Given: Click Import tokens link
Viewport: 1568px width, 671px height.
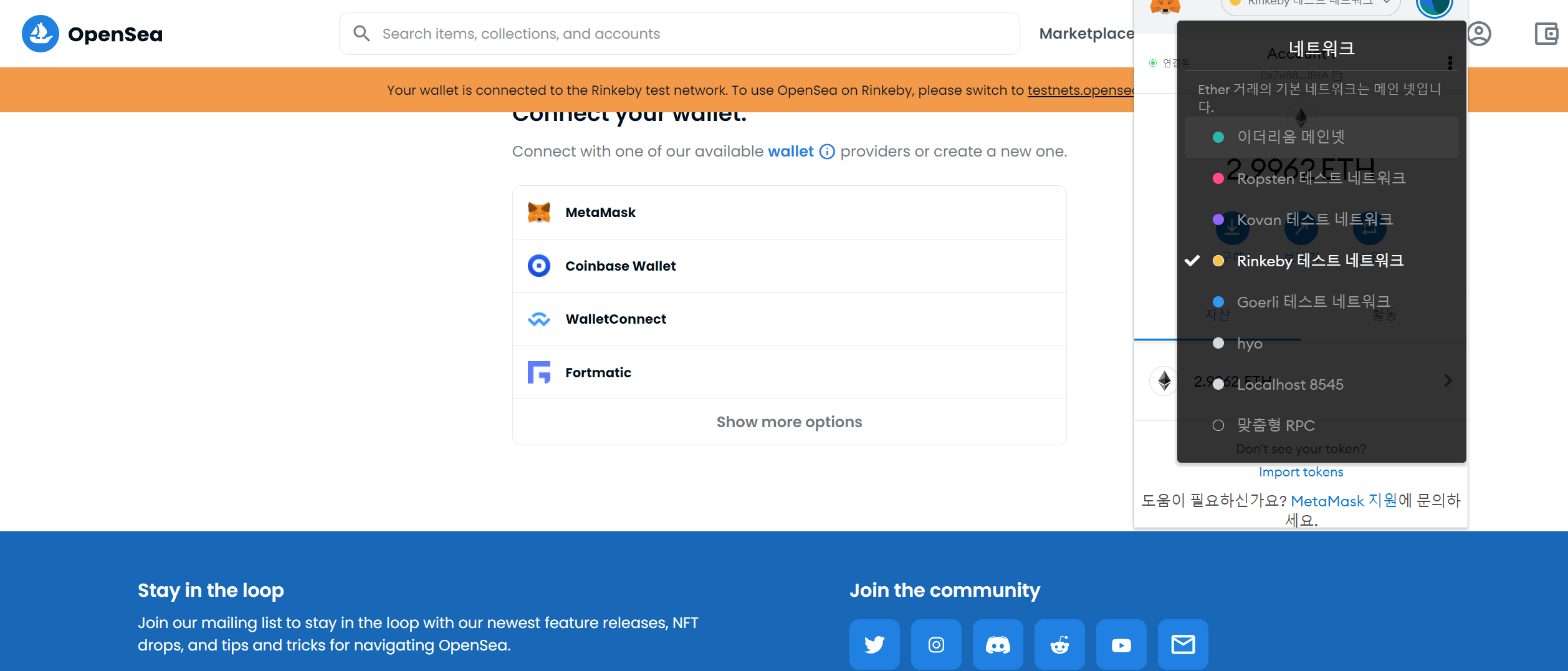Looking at the screenshot, I should click(1301, 472).
